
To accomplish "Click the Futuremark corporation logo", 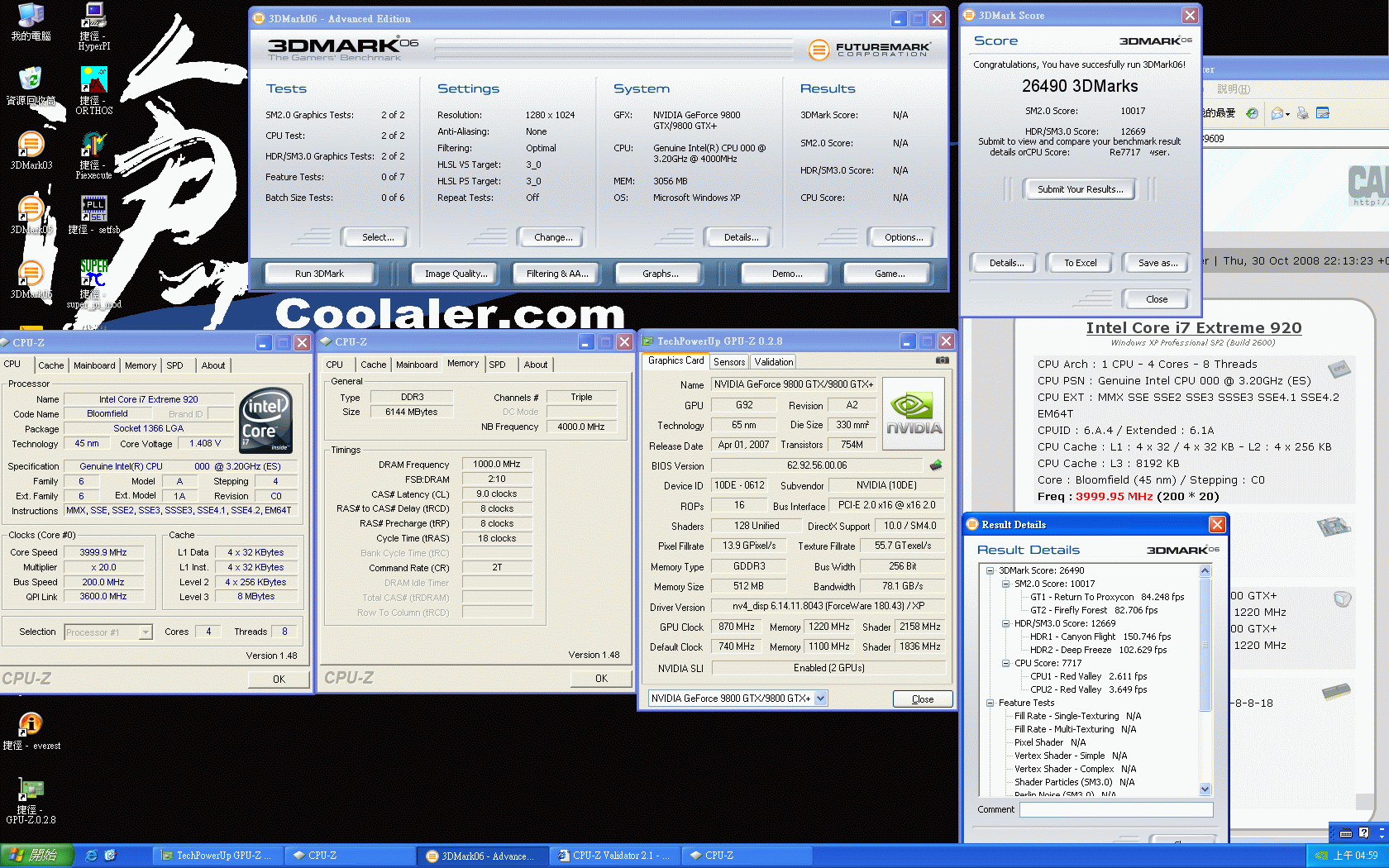I will 869,50.
